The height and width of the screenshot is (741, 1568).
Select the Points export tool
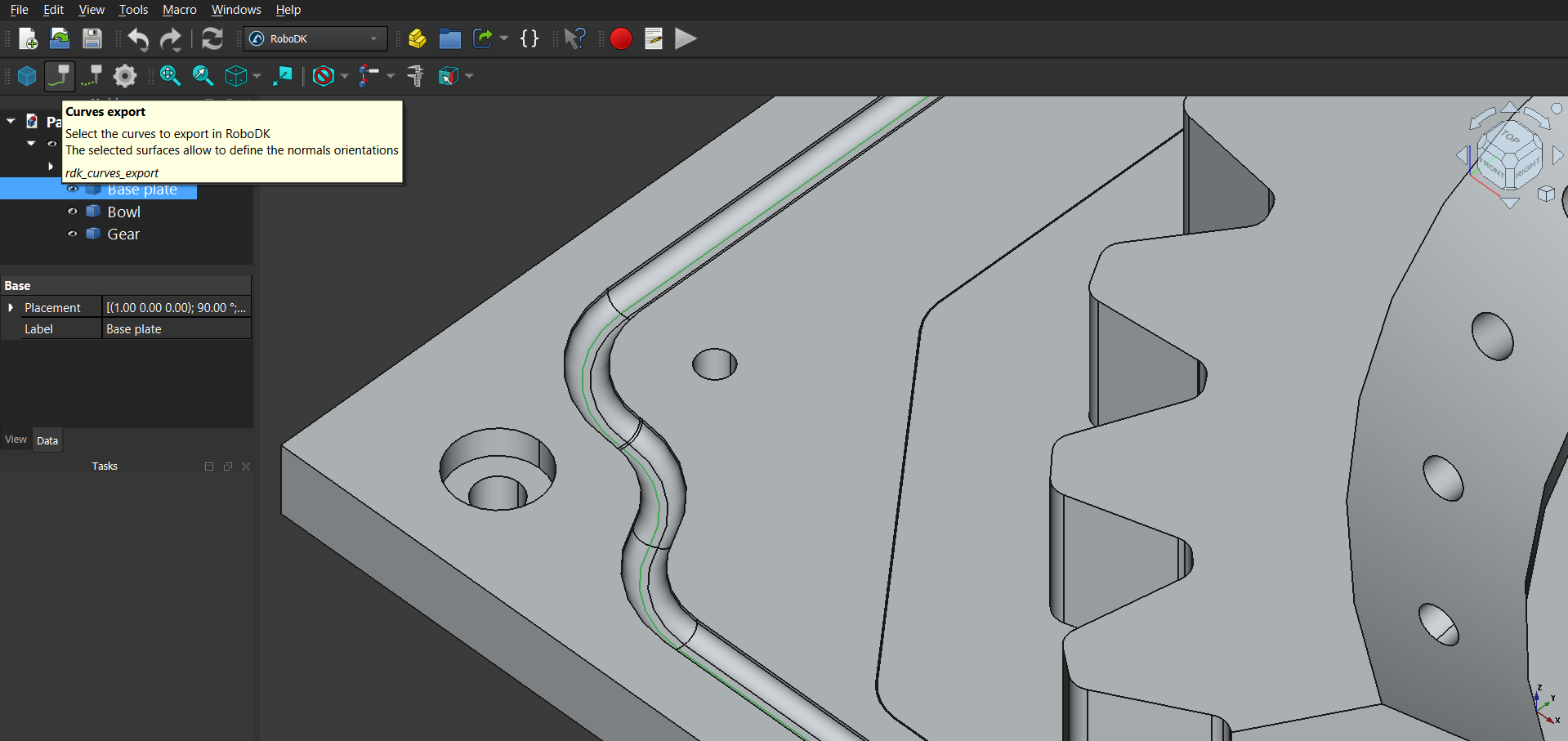pyautogui.click(x=91, y=76)
